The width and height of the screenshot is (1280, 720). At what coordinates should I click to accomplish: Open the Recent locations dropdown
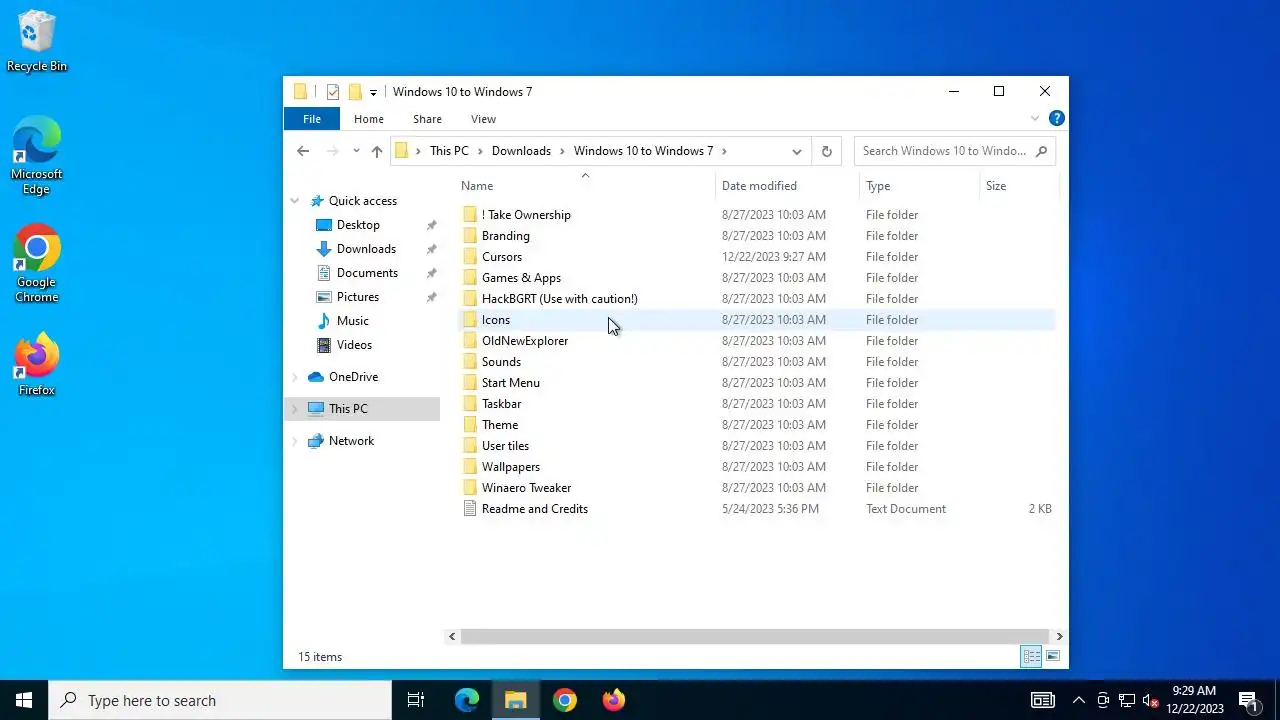[x=356, y=151]
